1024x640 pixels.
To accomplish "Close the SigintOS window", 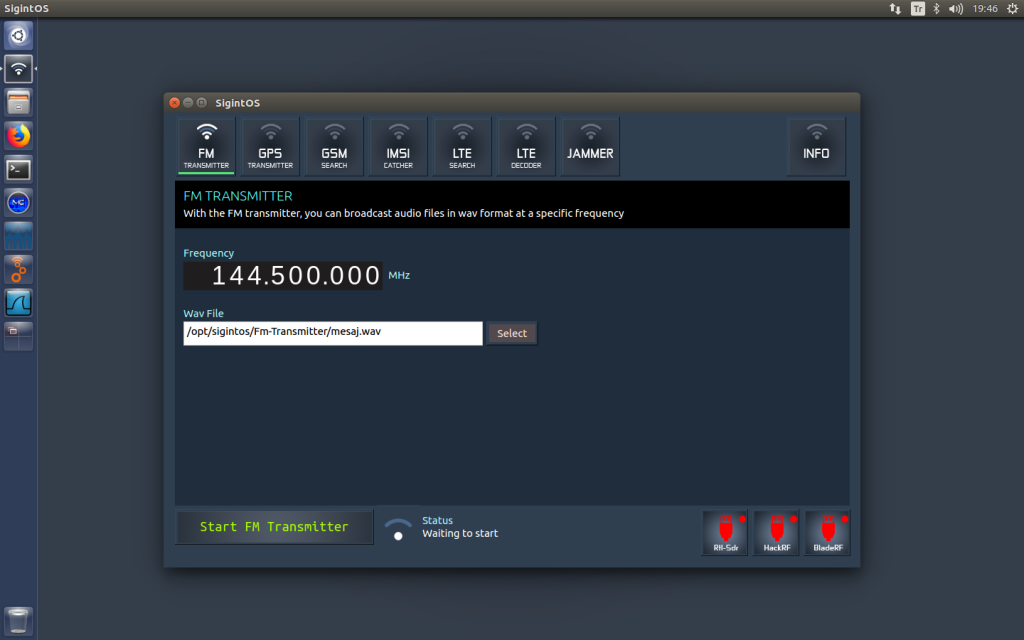I will click(174, 103).
